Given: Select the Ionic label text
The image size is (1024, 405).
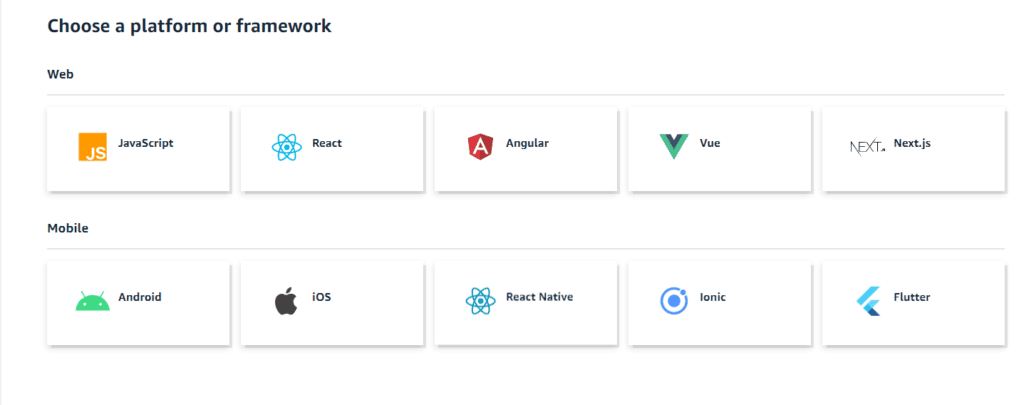Looking at the screenshot, I should tap(712, 297).
